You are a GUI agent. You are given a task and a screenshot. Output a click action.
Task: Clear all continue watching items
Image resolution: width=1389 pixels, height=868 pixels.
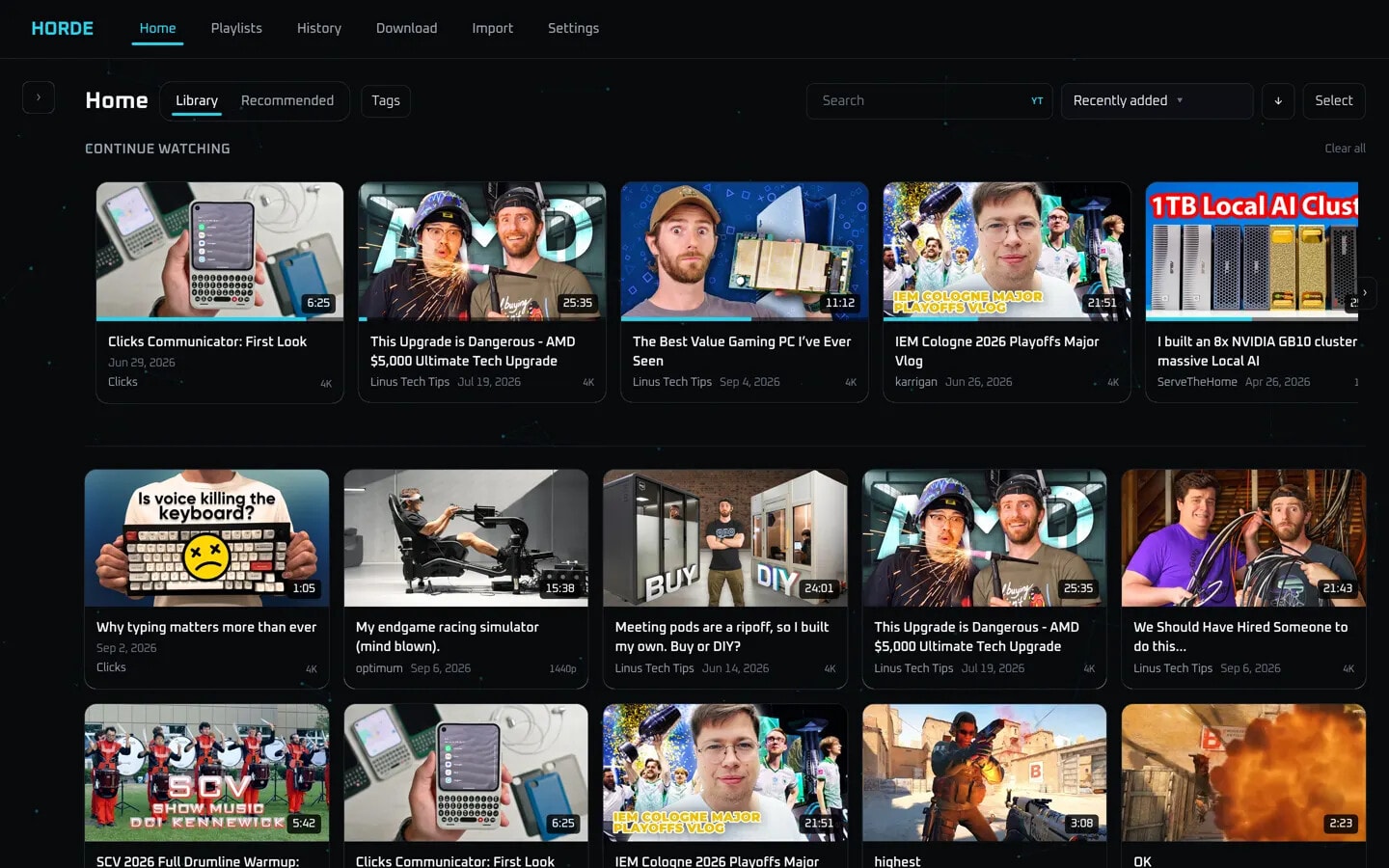1345,149
